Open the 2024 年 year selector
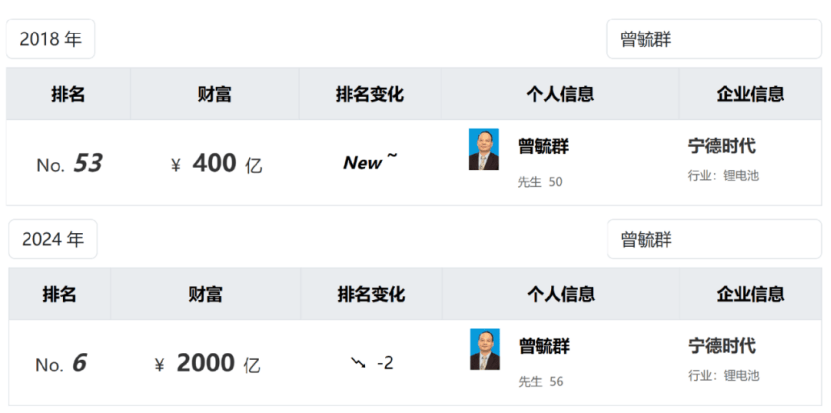Viewport: 831px width, 413px height. (53, 239)
